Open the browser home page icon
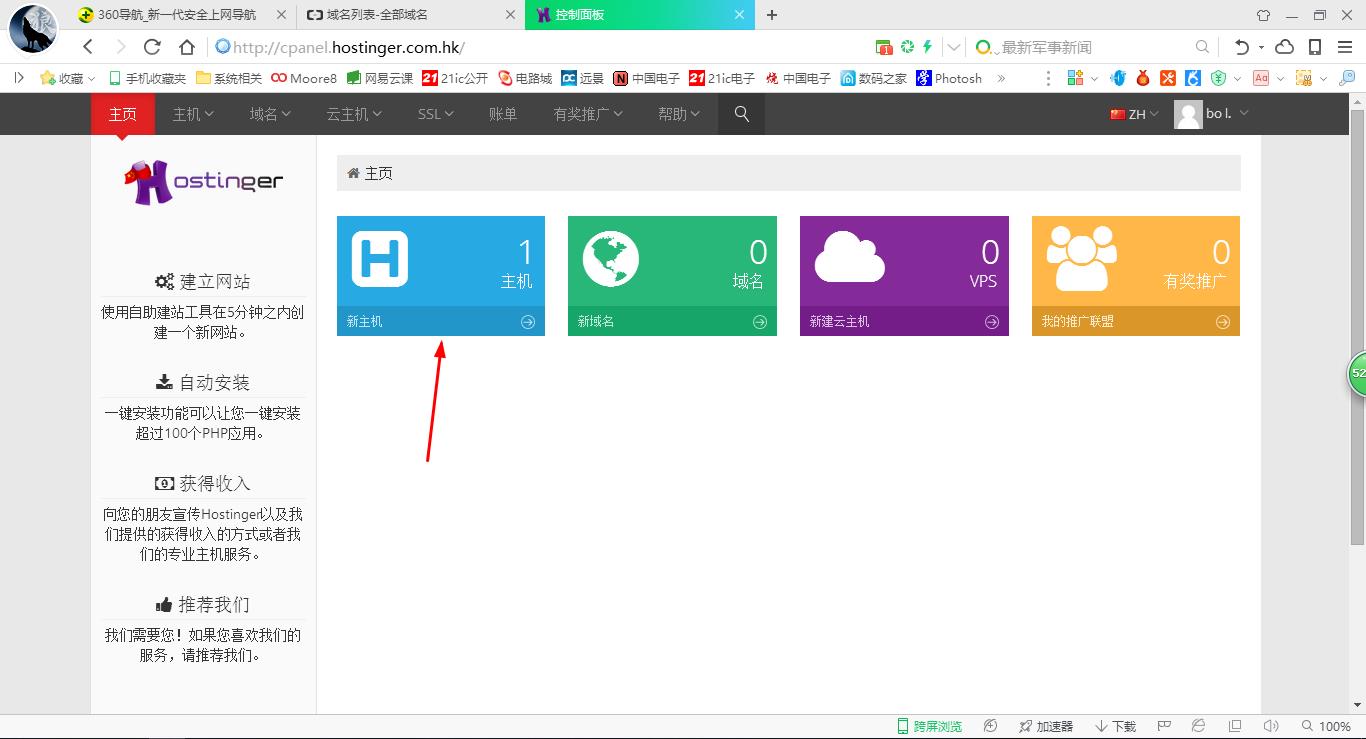 [187, 47]
